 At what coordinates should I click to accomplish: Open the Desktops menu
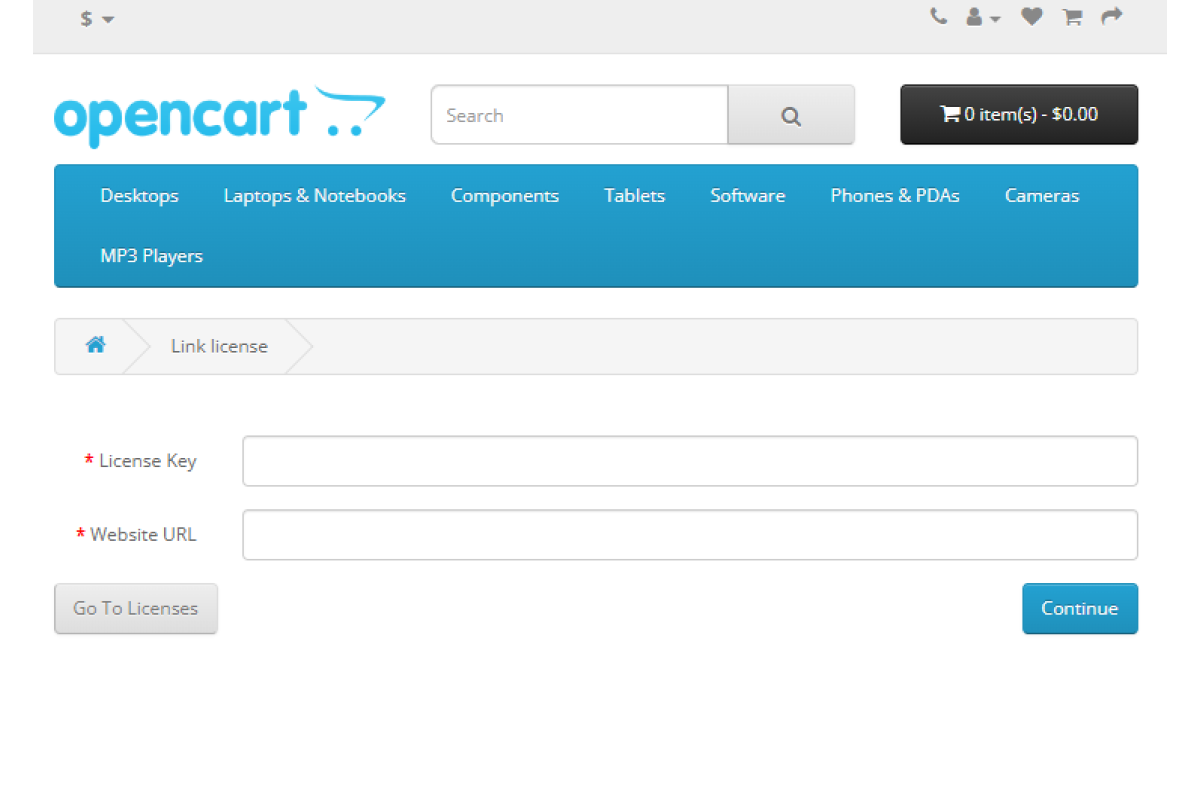(x=139, y=196)
